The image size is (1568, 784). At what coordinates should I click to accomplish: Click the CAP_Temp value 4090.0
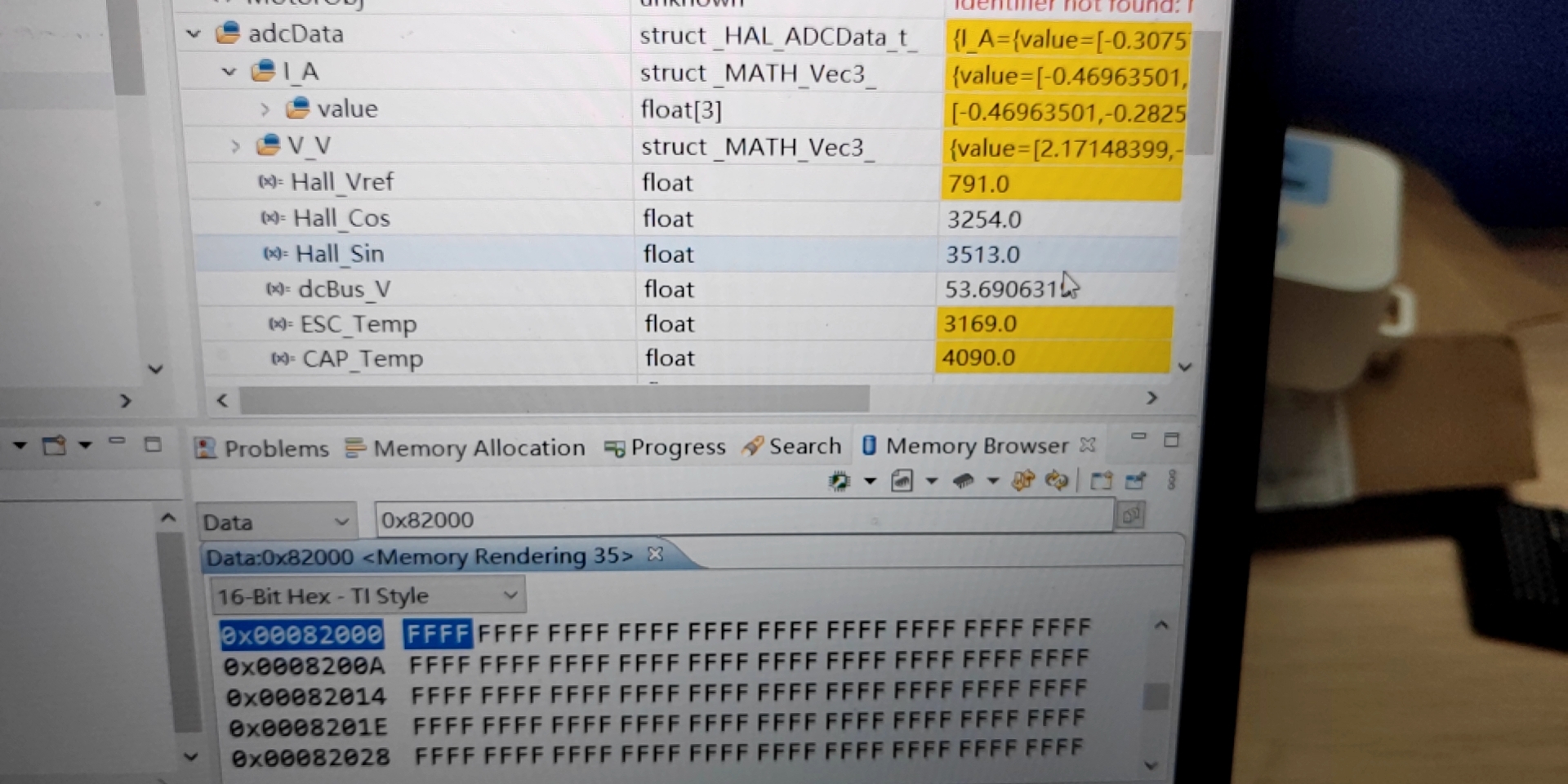point(978,358)
